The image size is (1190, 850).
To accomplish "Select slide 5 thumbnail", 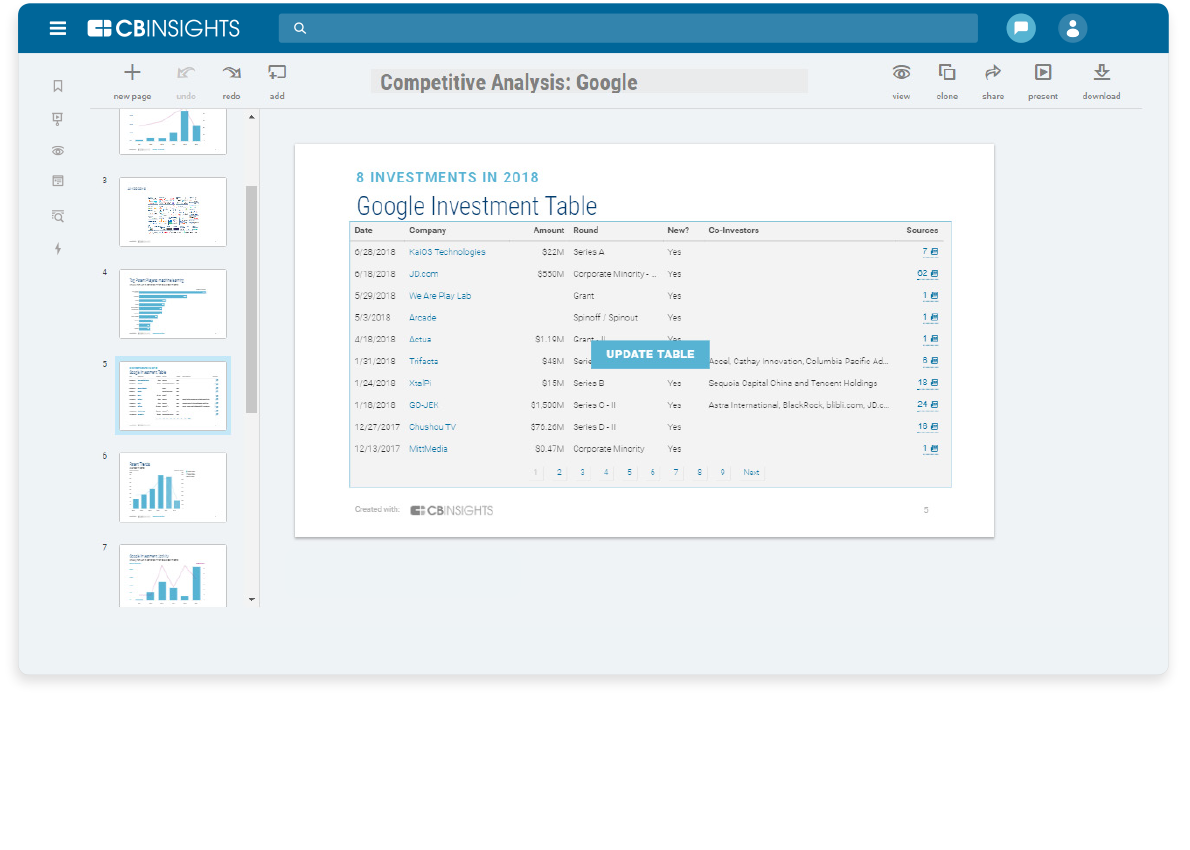I will click(x=173, y=395).
